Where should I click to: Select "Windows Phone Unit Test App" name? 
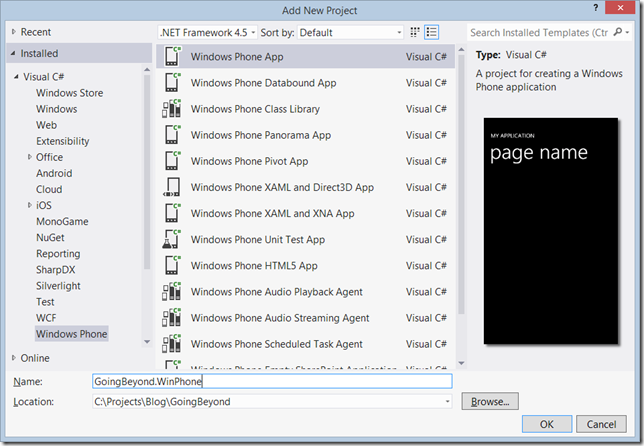(258, 239)
